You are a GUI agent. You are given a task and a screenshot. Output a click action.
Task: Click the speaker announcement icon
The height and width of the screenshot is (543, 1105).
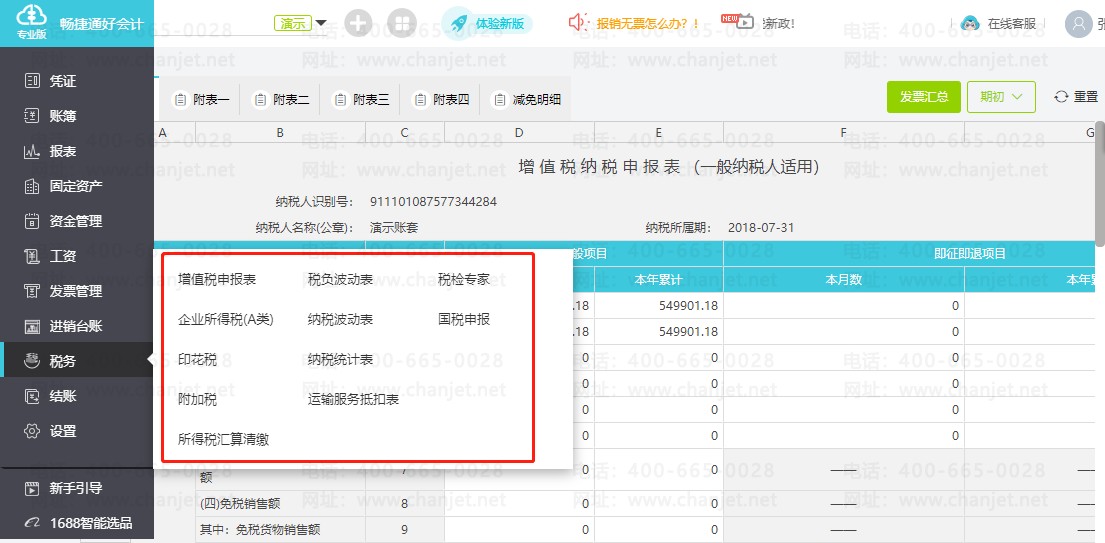(579, 23)
